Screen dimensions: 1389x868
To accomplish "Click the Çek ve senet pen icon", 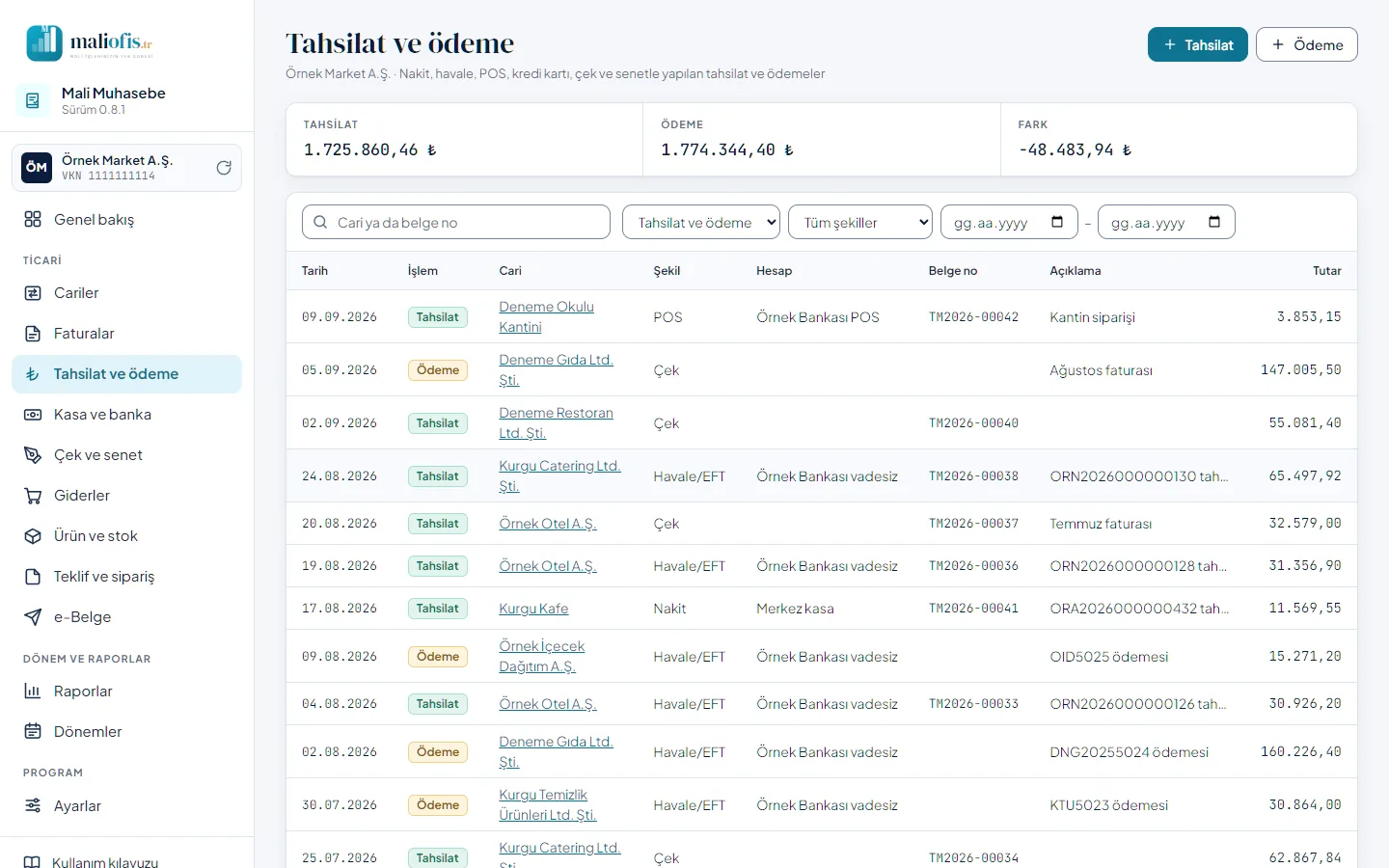I will (x=33, y=455).
